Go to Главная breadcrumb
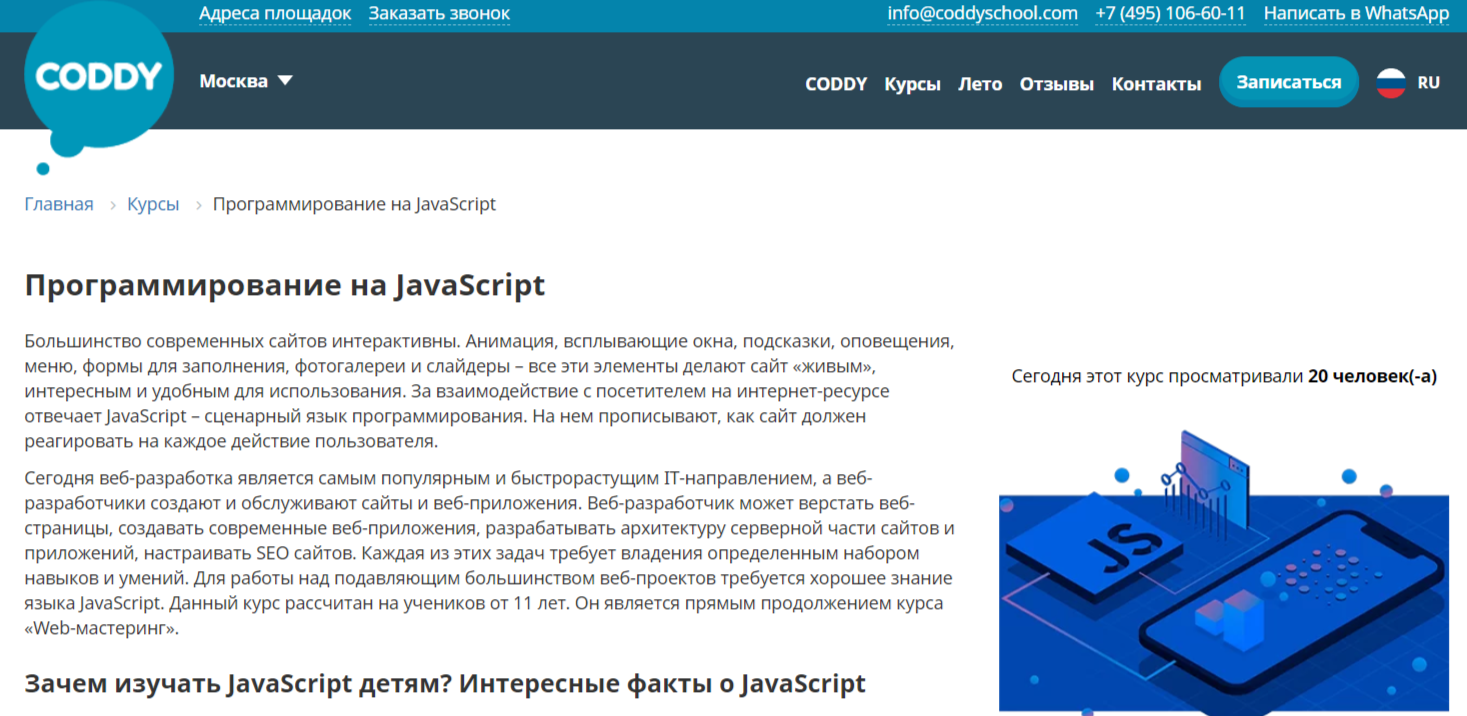This screenshot has height=716, width=1467. 59,204
